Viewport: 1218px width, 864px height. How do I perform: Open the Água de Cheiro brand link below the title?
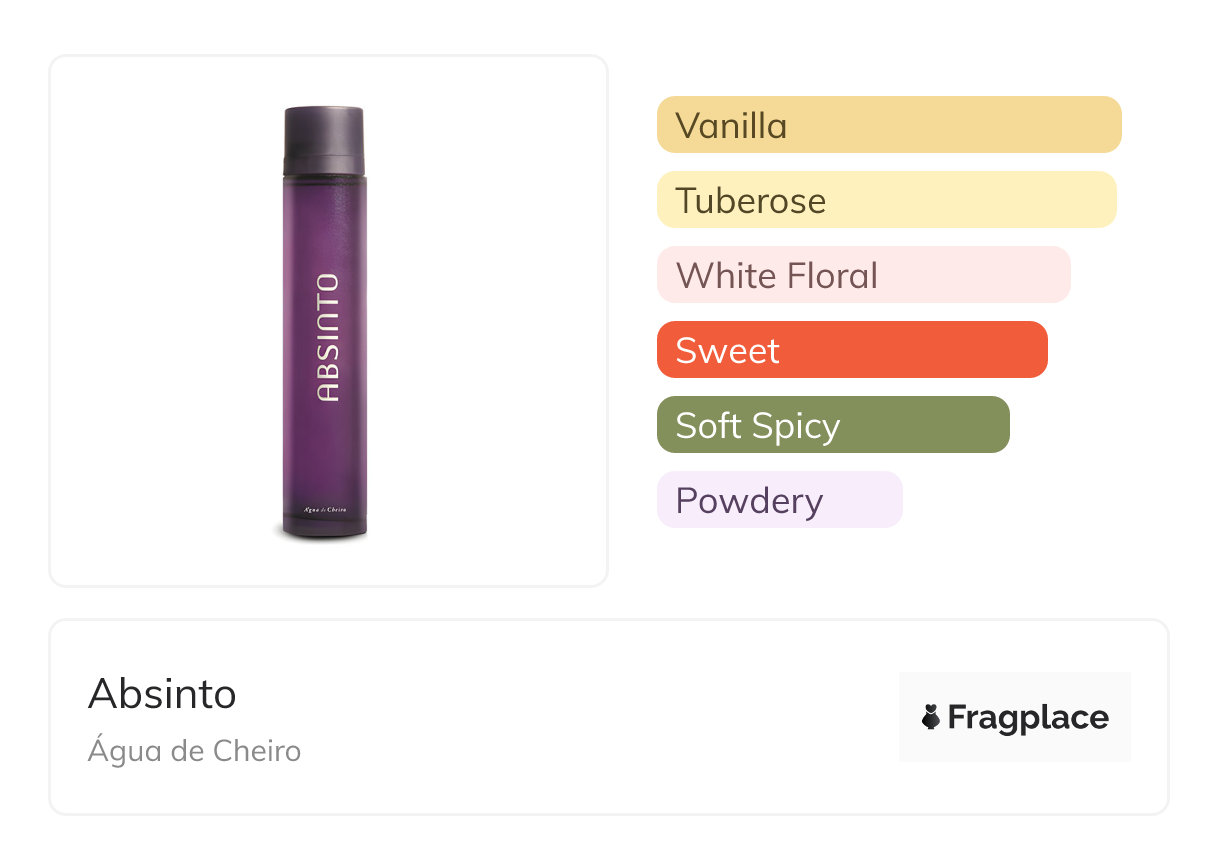(x=194, y=750)
